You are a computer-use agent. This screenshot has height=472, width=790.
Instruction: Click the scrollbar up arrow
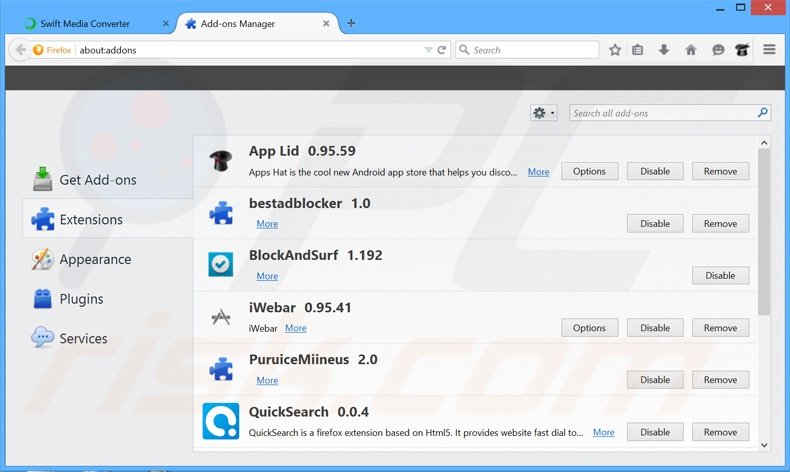pyautogui.click(x=764, y=143)
